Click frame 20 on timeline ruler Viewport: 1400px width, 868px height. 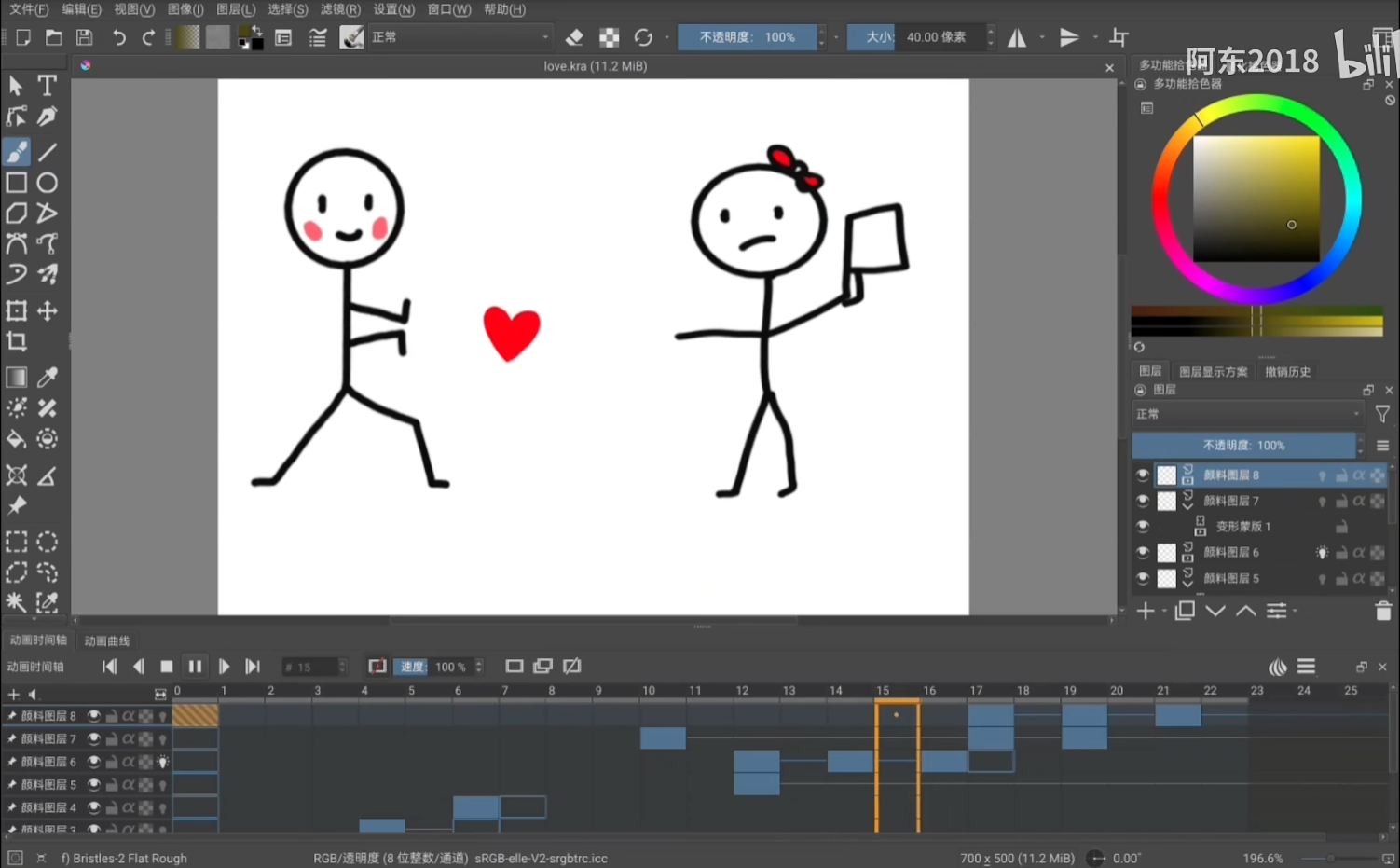[1117, 691]
